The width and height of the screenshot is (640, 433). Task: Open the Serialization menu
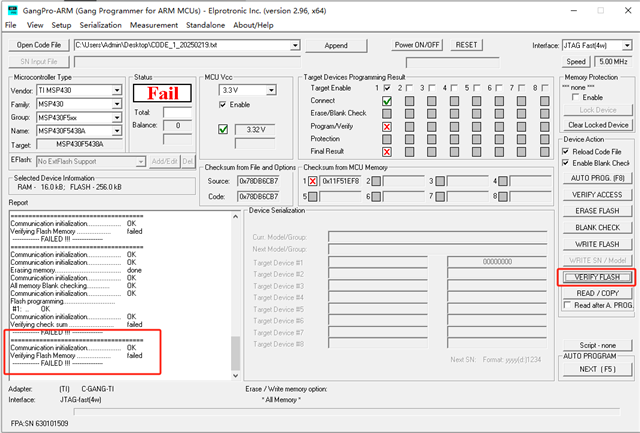tap(100, 25)
